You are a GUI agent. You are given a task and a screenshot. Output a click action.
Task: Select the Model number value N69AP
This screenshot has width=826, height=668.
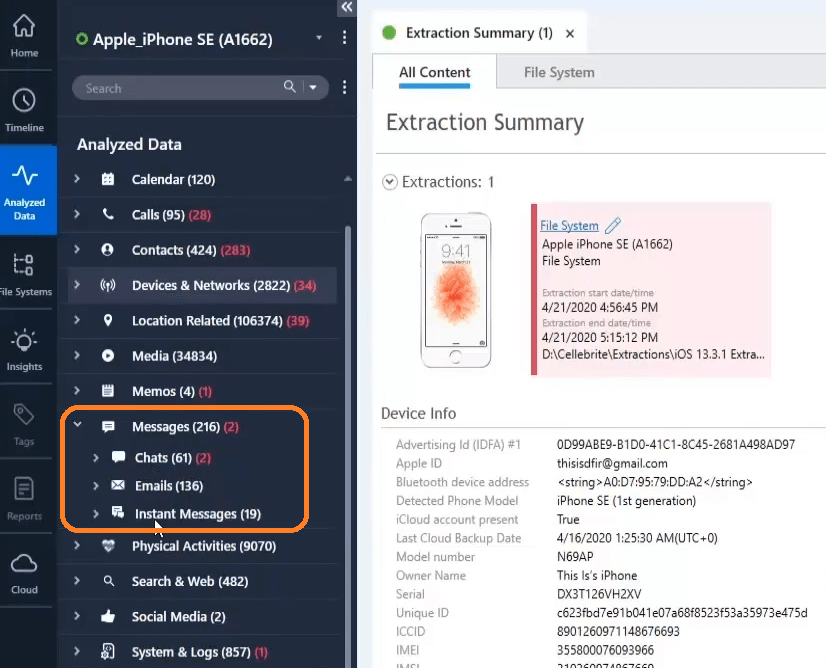[575, 557]
